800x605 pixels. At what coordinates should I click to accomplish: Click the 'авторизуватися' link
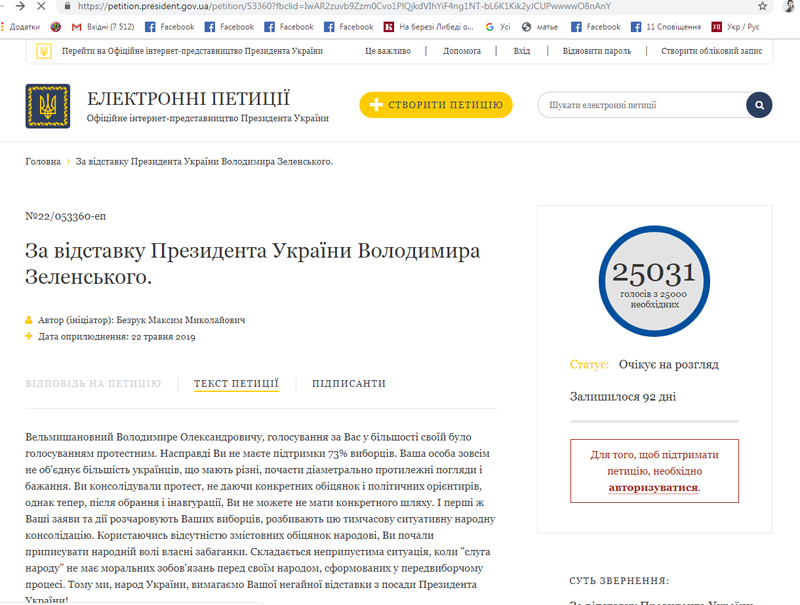(654, 488)
